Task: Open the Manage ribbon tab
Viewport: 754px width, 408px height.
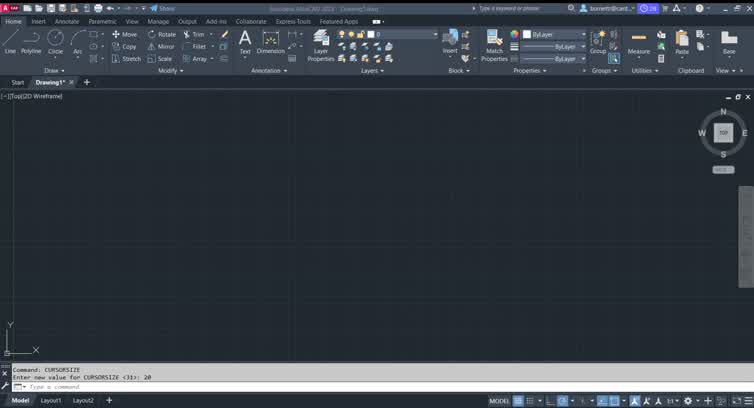Action: 158,21
